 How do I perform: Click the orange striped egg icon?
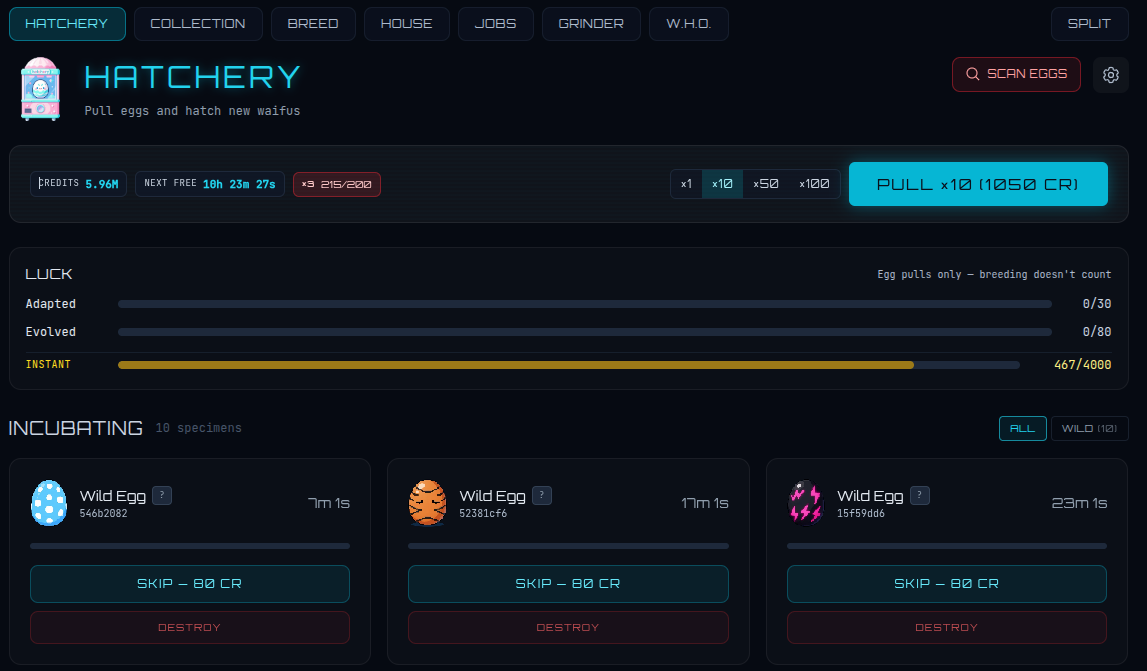[x=428, y=503]
